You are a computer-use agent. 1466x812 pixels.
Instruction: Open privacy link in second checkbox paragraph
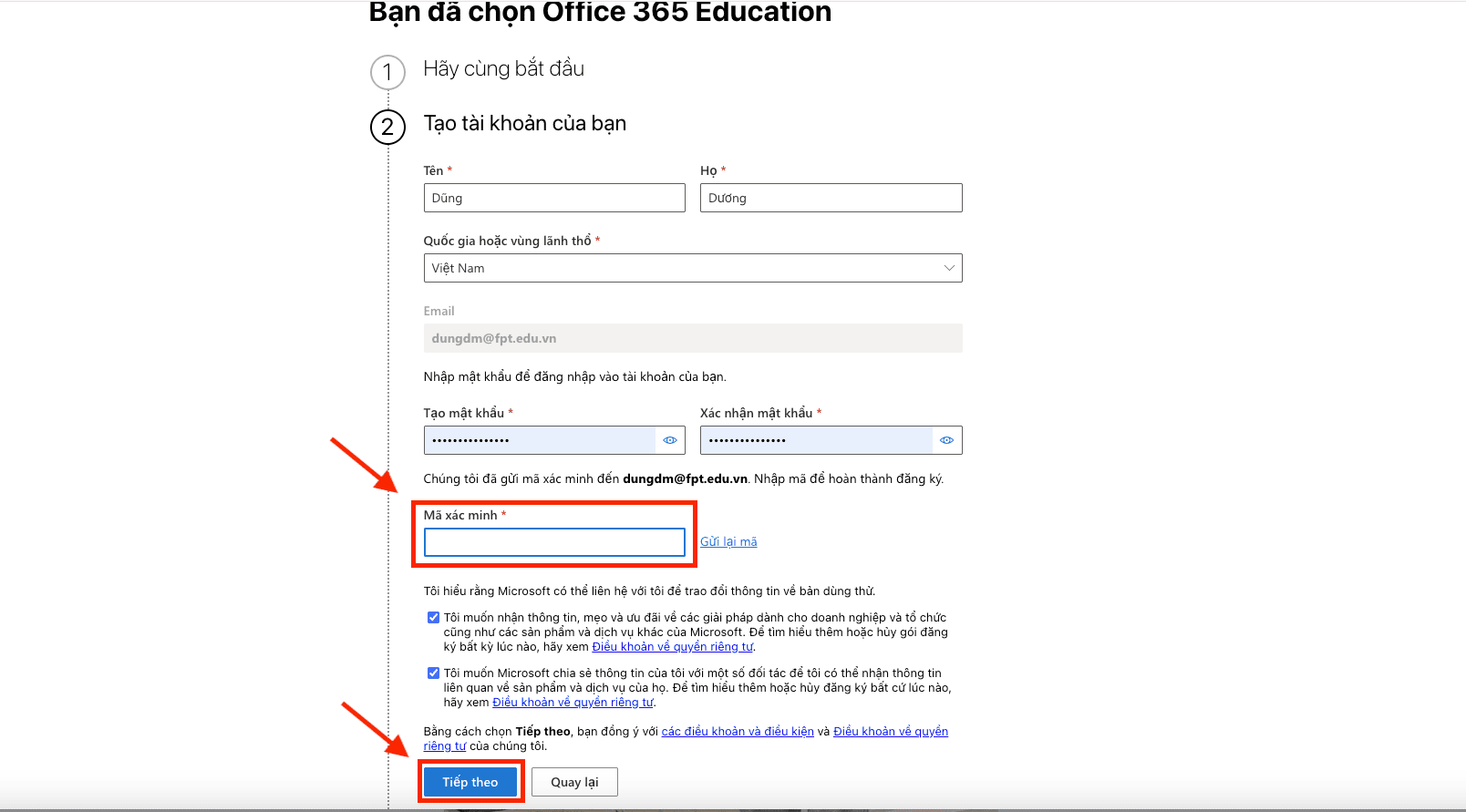573,702
